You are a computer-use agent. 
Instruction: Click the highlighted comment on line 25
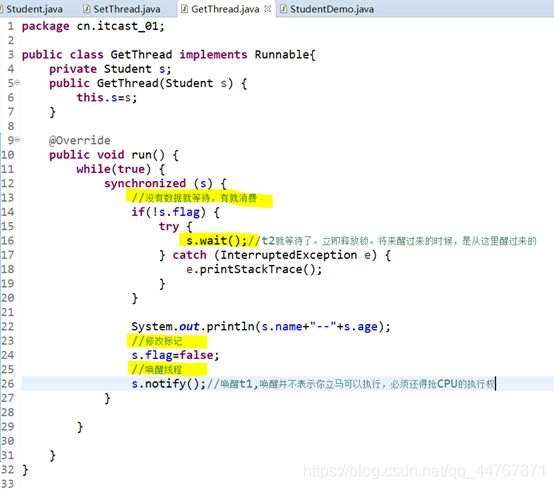(157, 370)
